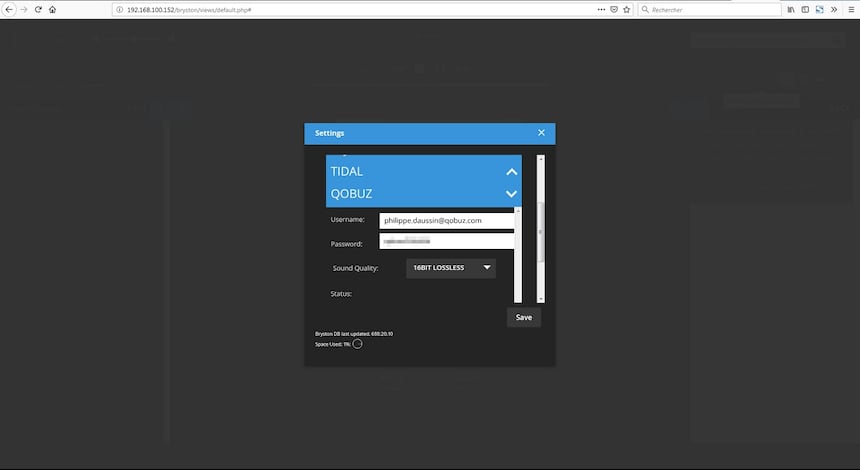Click the blue extension icon in the toolbar

point(819,9)
